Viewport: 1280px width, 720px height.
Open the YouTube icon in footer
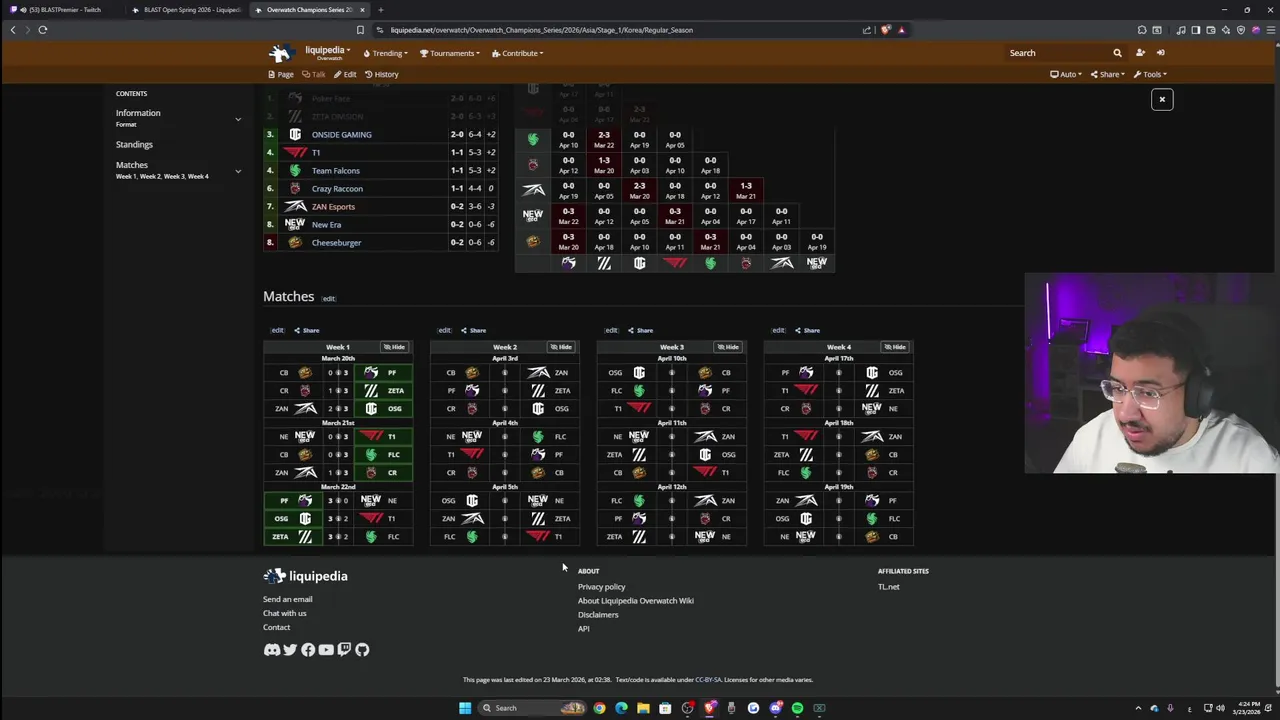pyautogui.click(x=326, y=650)
